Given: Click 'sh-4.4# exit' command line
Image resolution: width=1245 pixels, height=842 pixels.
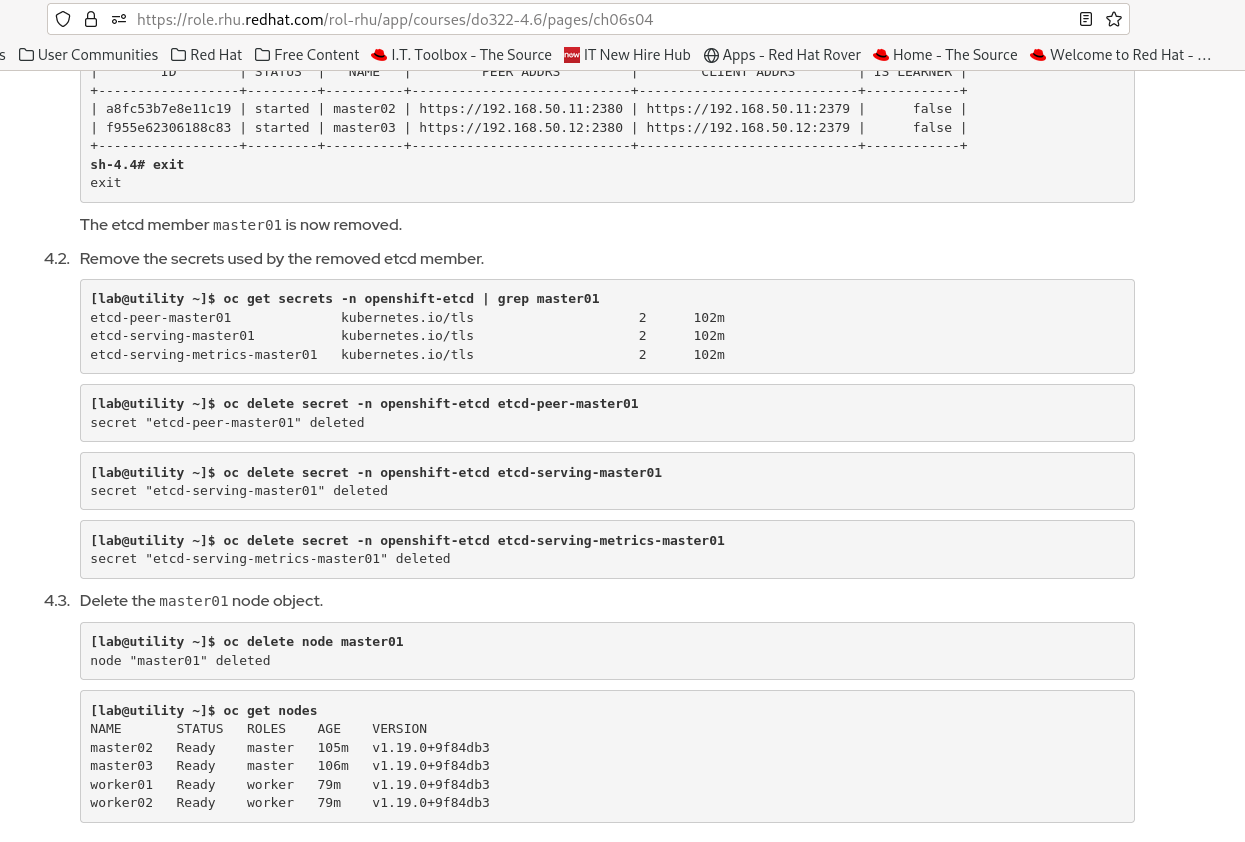Looking at the screenshot, I should [x=137, y=164].
